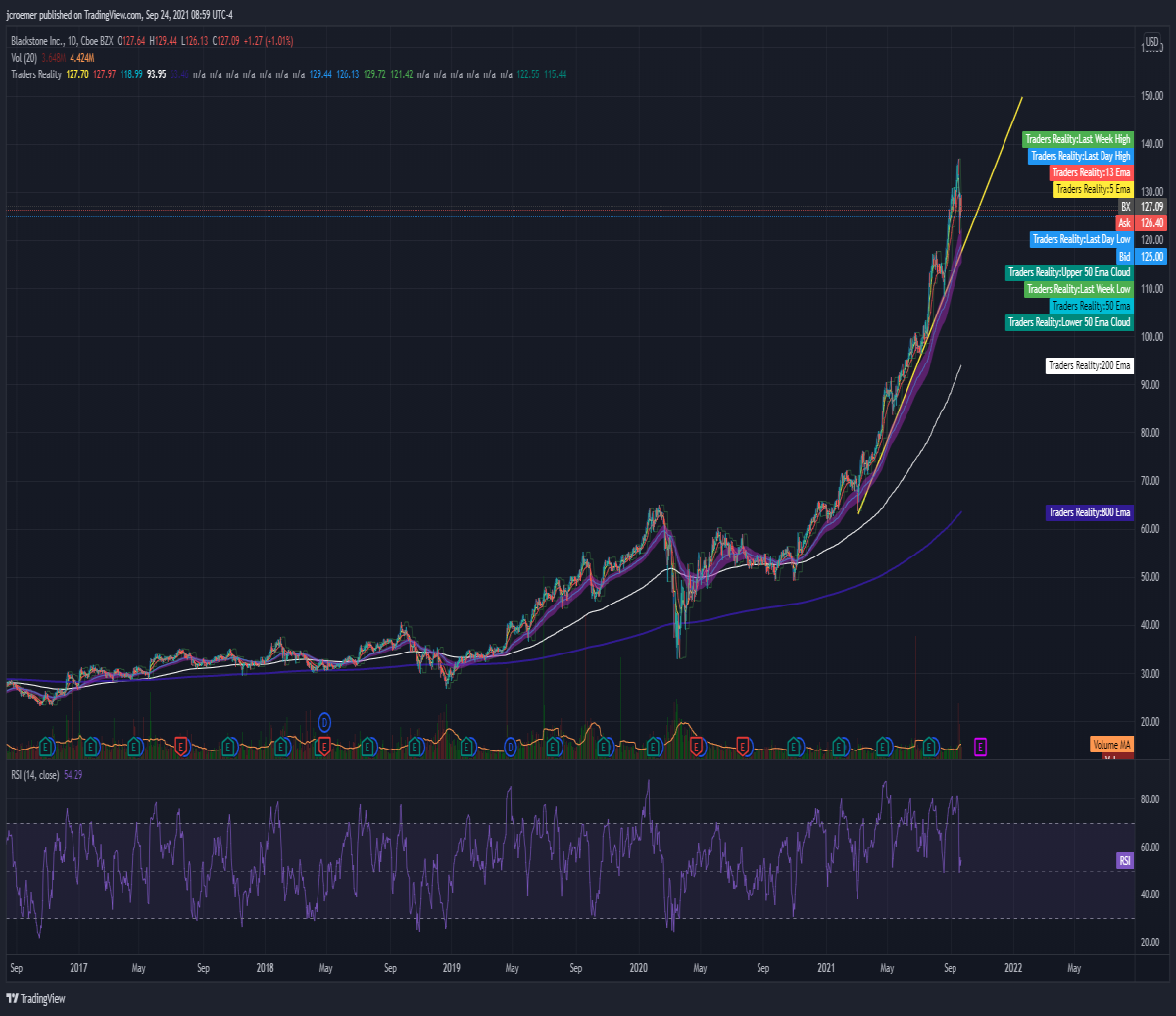
Task: Click the Traders Reality:Last Week High label
Action: point(1078,139)
